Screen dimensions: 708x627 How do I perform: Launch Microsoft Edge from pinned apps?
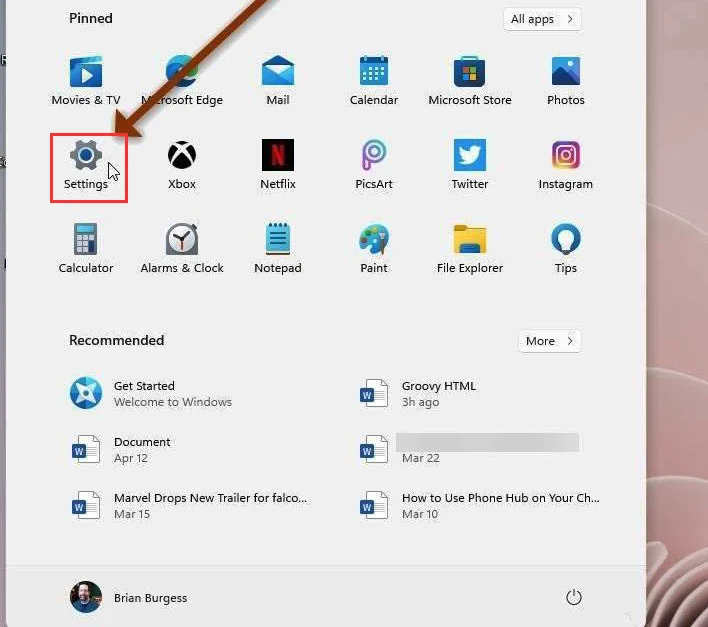[182, 81]
